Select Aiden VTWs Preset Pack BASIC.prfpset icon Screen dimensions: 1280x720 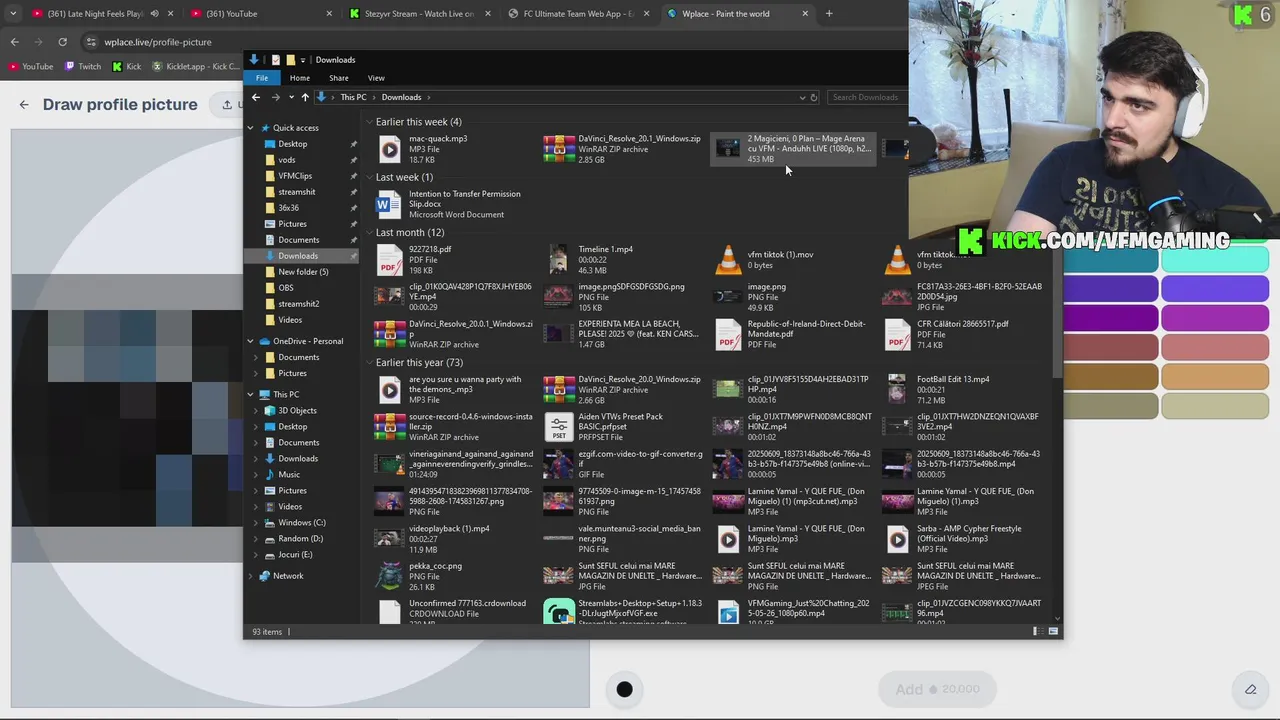click(x=559, y=427)
